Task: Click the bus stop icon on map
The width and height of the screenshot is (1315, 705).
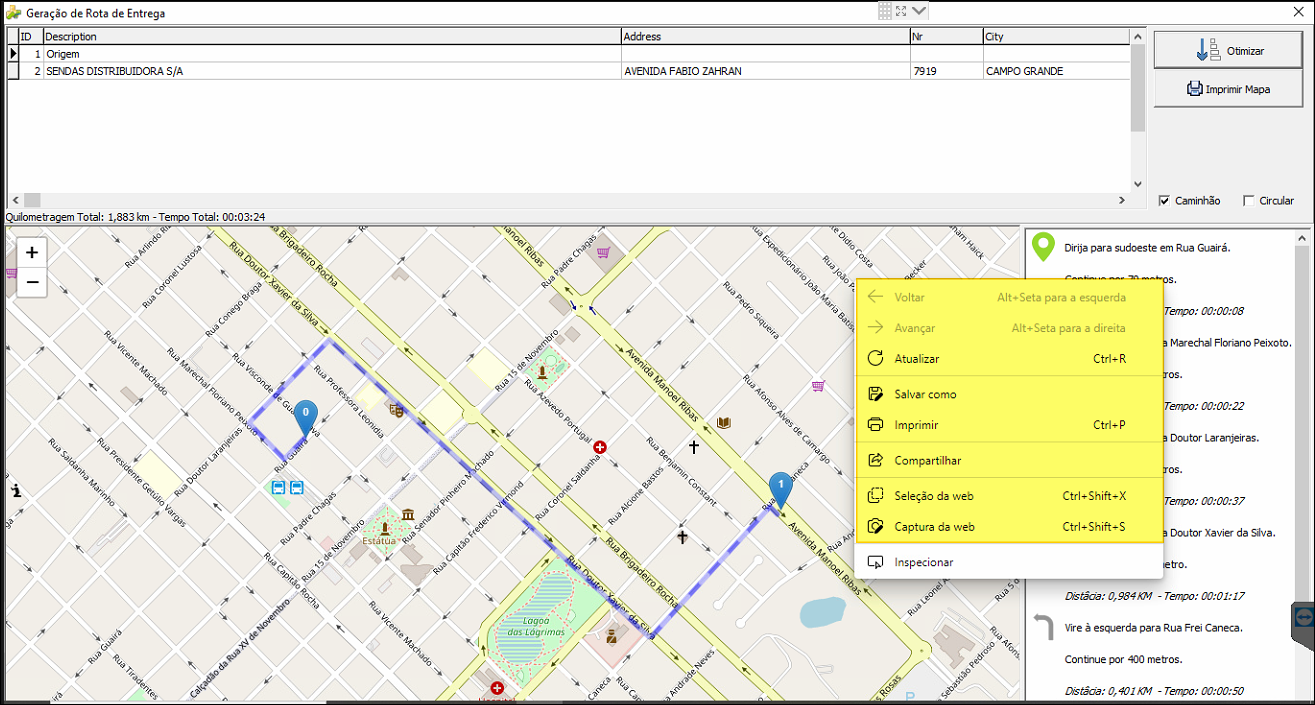Action: [x=279, y=488]
